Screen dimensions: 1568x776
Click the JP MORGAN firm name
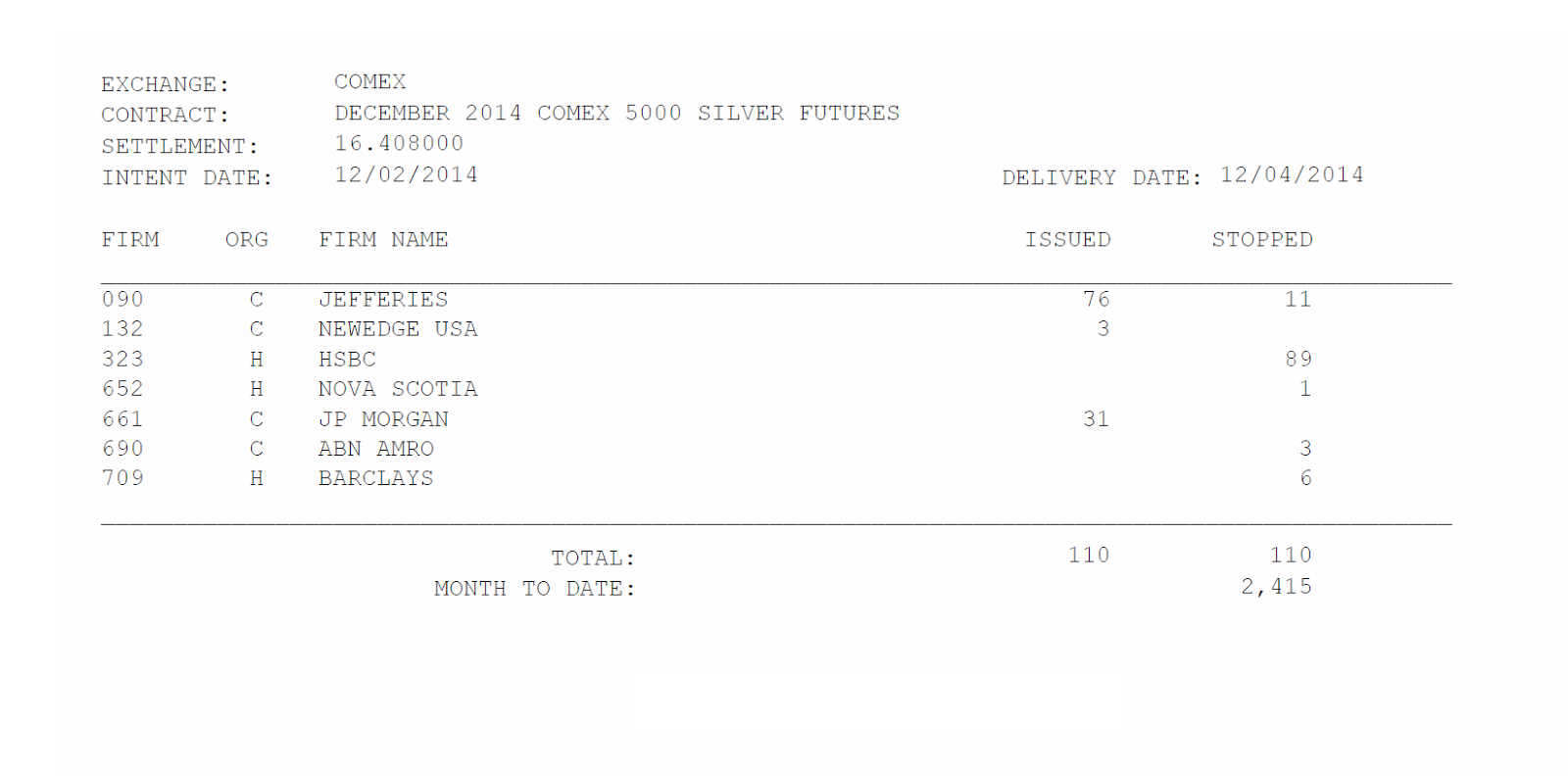coord(383,419)
